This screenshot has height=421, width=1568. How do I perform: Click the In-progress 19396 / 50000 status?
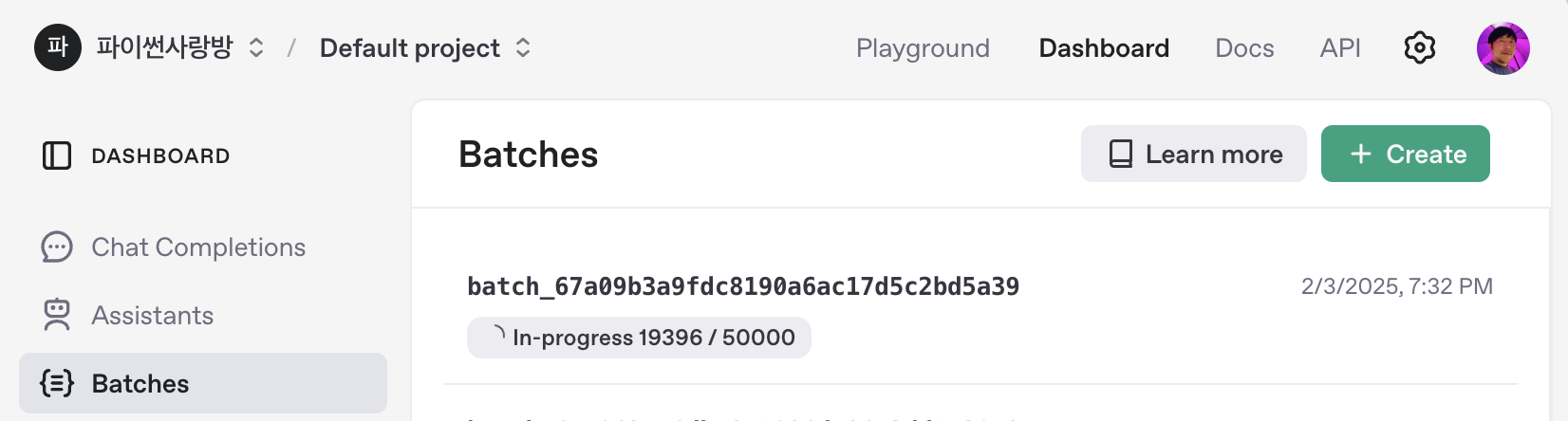(639, 338)
